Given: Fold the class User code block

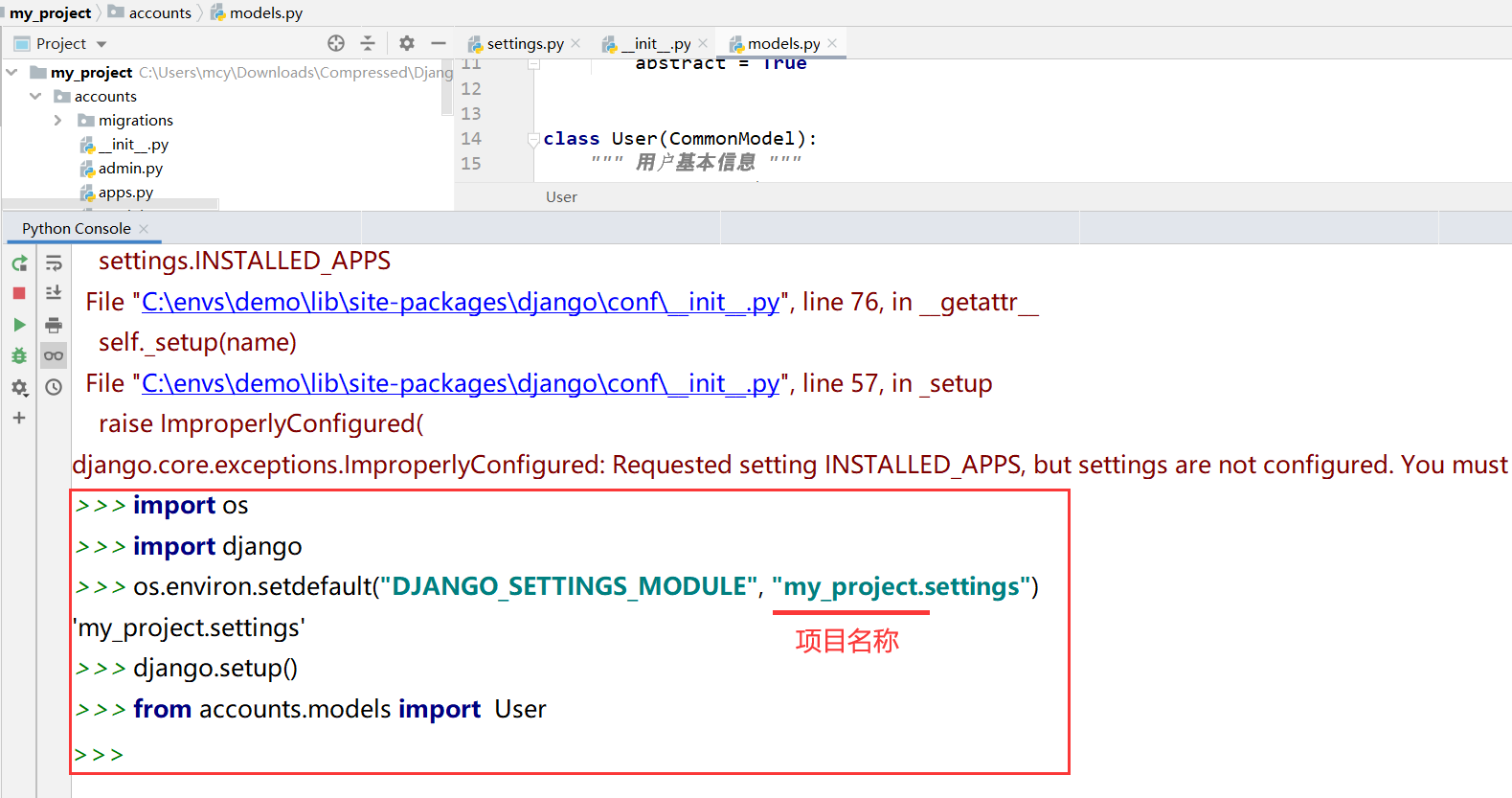Looking at the screenshot, I should 533,139.
